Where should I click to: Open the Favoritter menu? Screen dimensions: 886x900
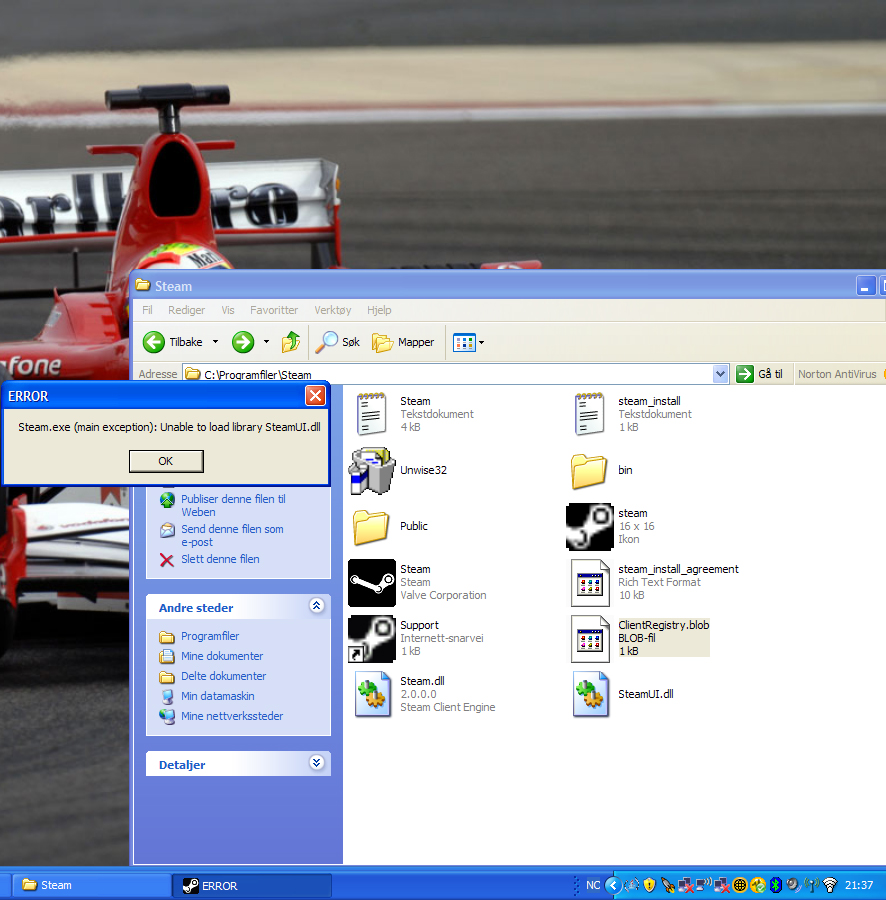click(x=274, y=310)
